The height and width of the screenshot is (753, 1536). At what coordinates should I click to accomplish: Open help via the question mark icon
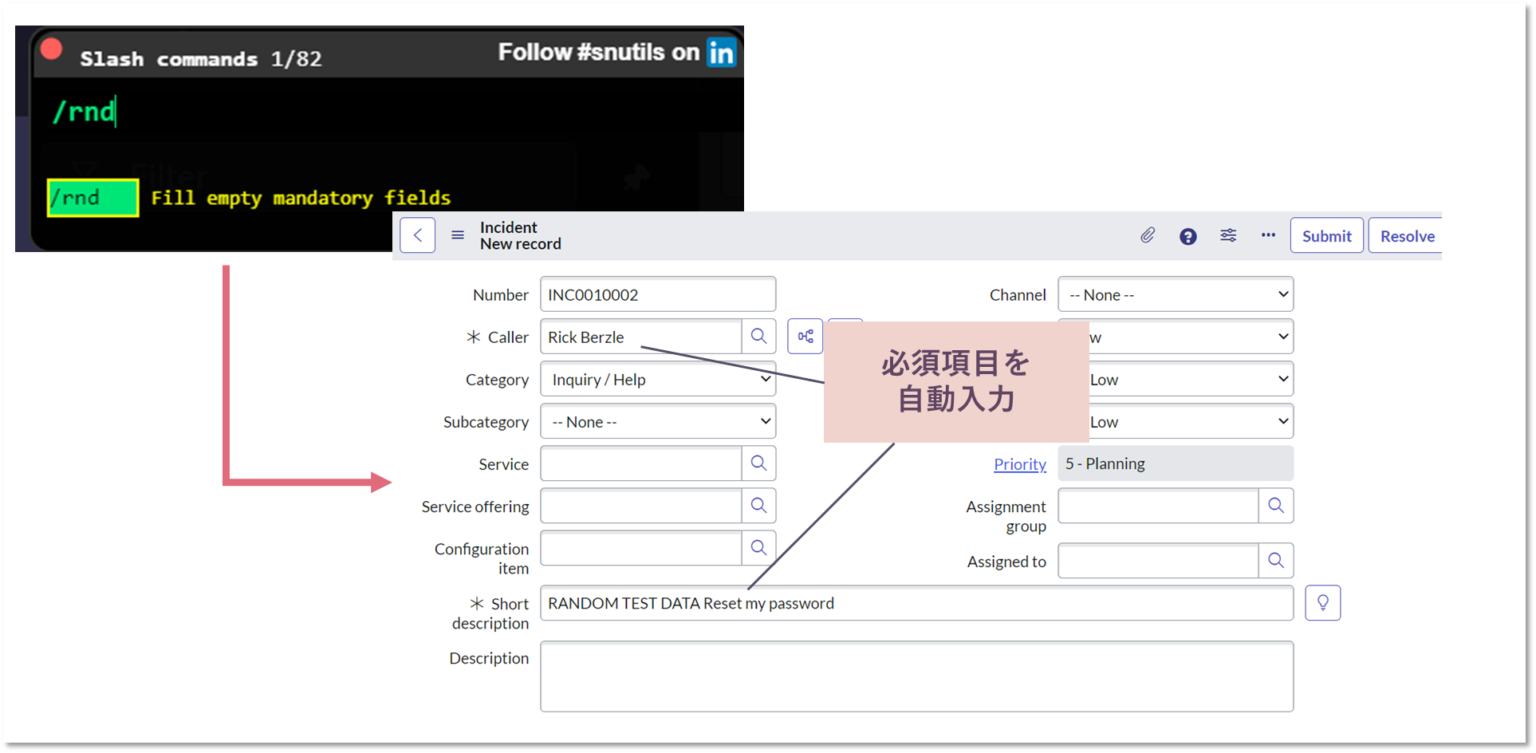click(x=1187, y=235)
